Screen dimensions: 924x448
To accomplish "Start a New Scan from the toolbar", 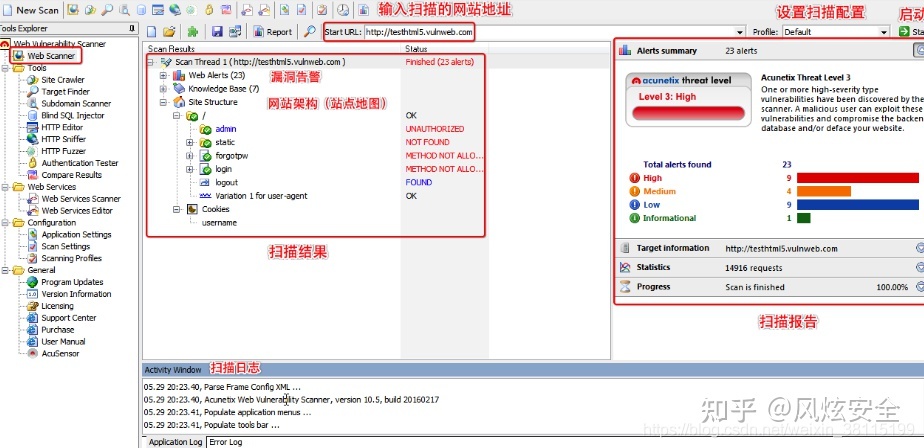I will [31, 9].
